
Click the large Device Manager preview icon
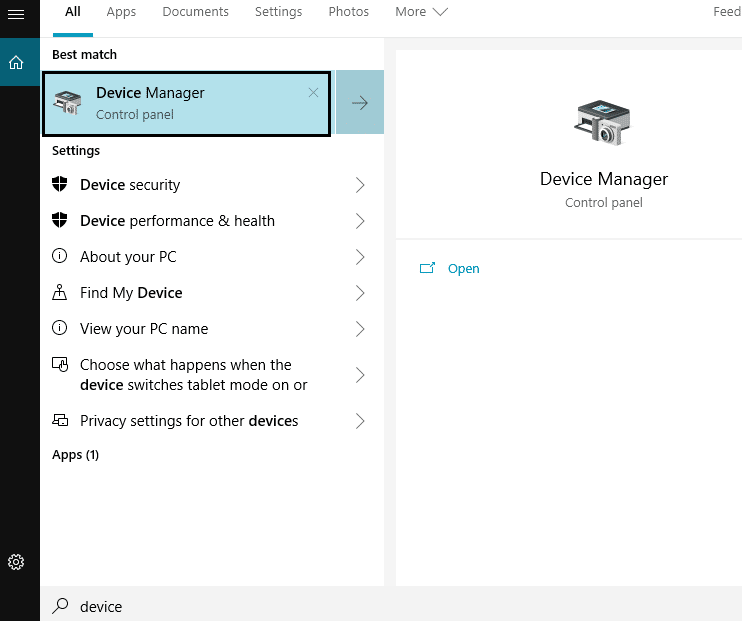click(x=602, y=123)
